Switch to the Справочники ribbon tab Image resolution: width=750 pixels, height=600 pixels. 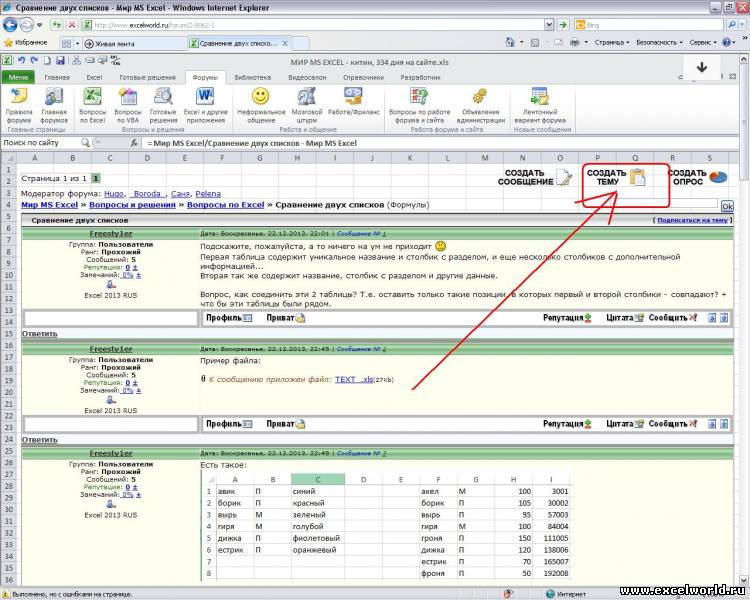tap(363, 77)
